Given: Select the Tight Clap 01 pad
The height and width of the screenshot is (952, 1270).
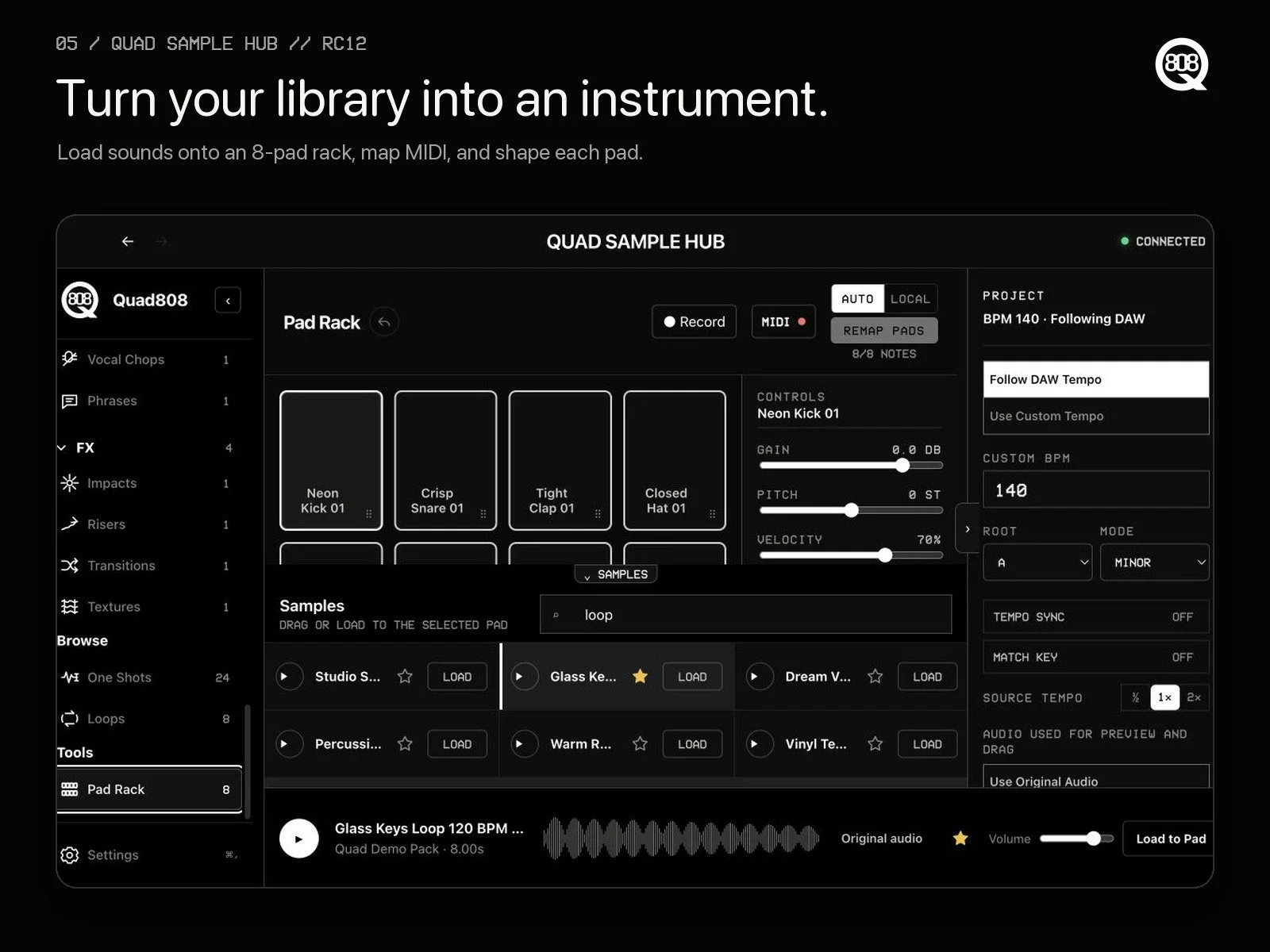Looking at the screenshot, I should tap(560, 460).
